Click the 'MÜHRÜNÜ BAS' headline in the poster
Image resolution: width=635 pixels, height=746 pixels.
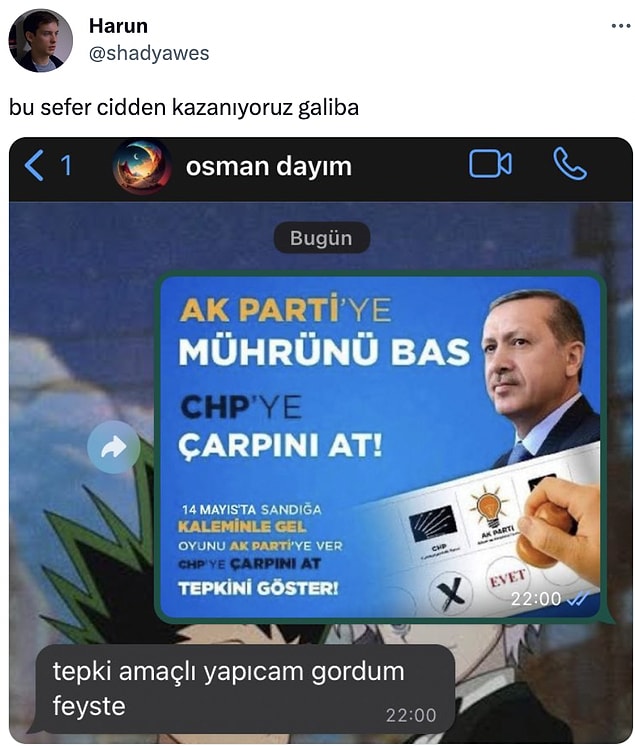(x=324, y=352)
